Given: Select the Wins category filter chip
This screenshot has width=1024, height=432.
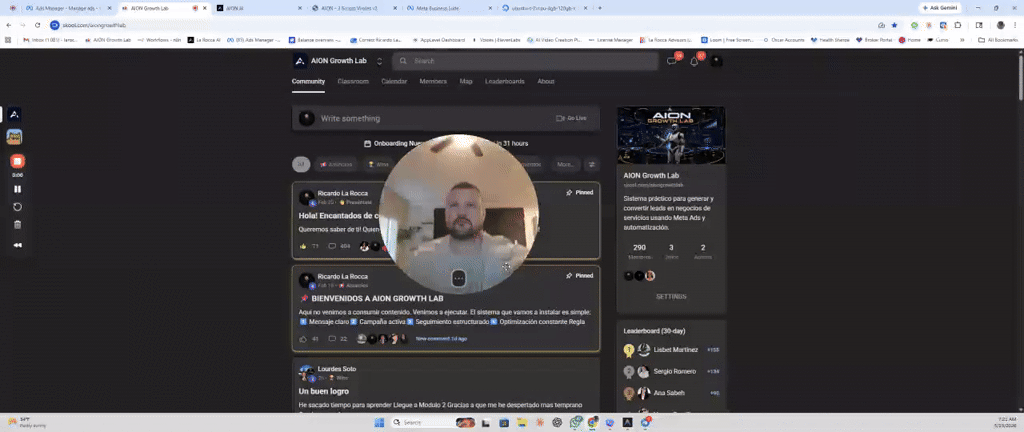Looking at the screenshot, I should [378, 164].
